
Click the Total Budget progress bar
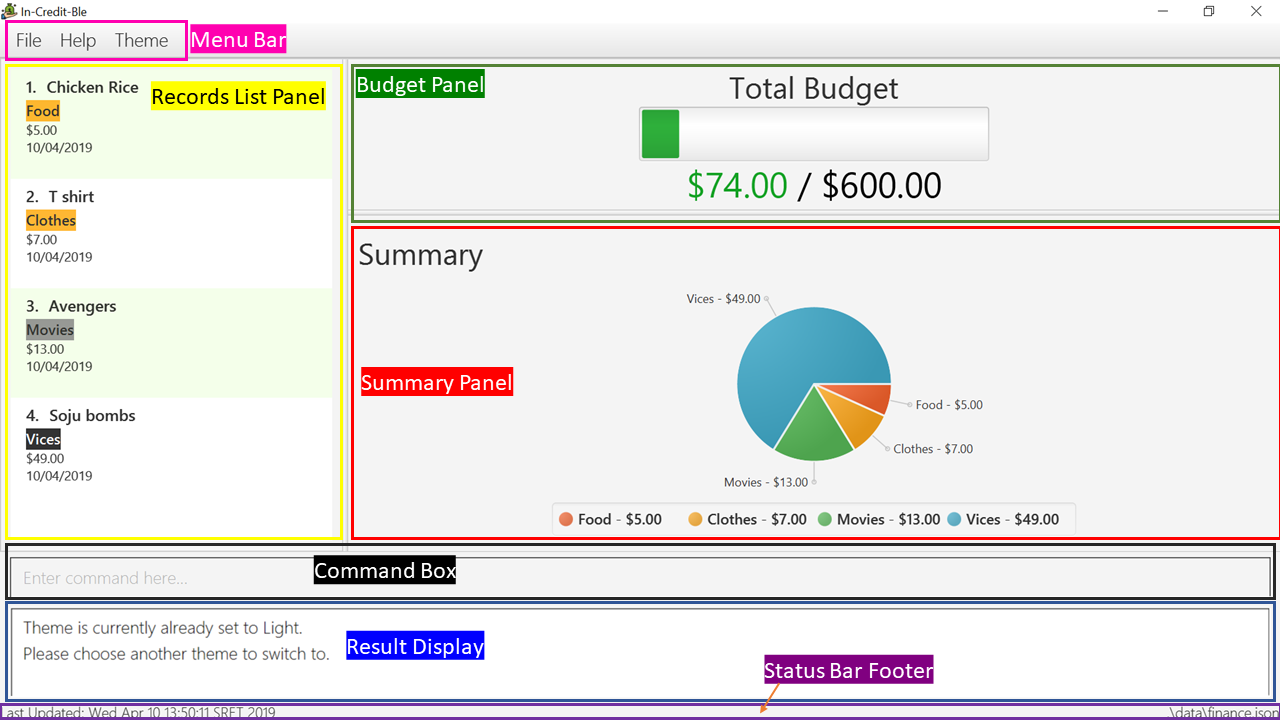pyautogui.click(x=814, y=134)
